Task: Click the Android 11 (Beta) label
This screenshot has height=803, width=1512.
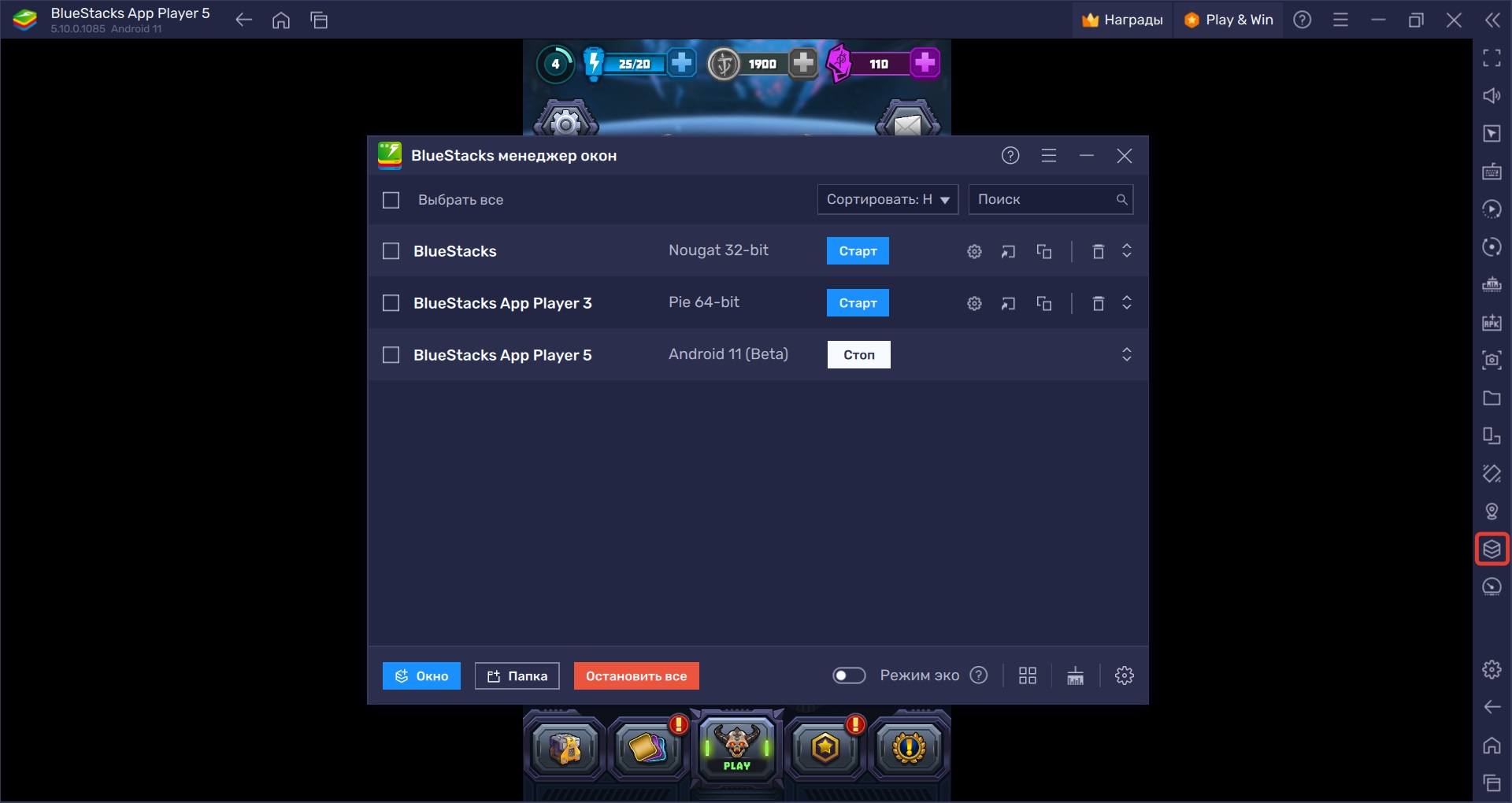Action: point(728,354)
